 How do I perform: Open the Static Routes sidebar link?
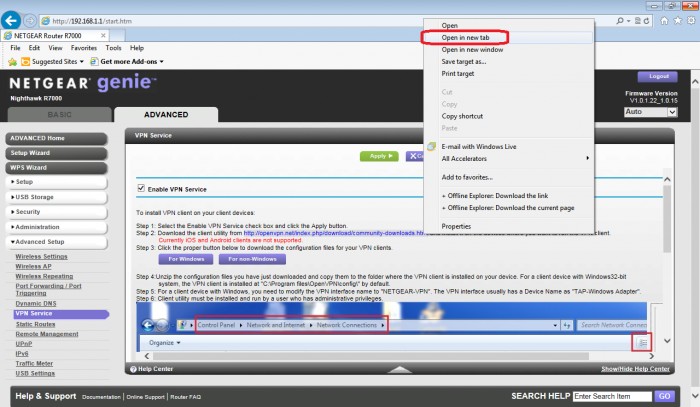tap(35, 324)
